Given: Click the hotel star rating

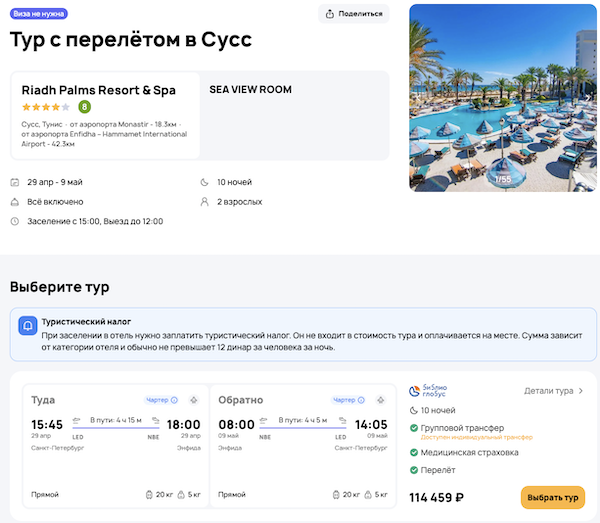Looking at the screenshot, I should 46,106.
